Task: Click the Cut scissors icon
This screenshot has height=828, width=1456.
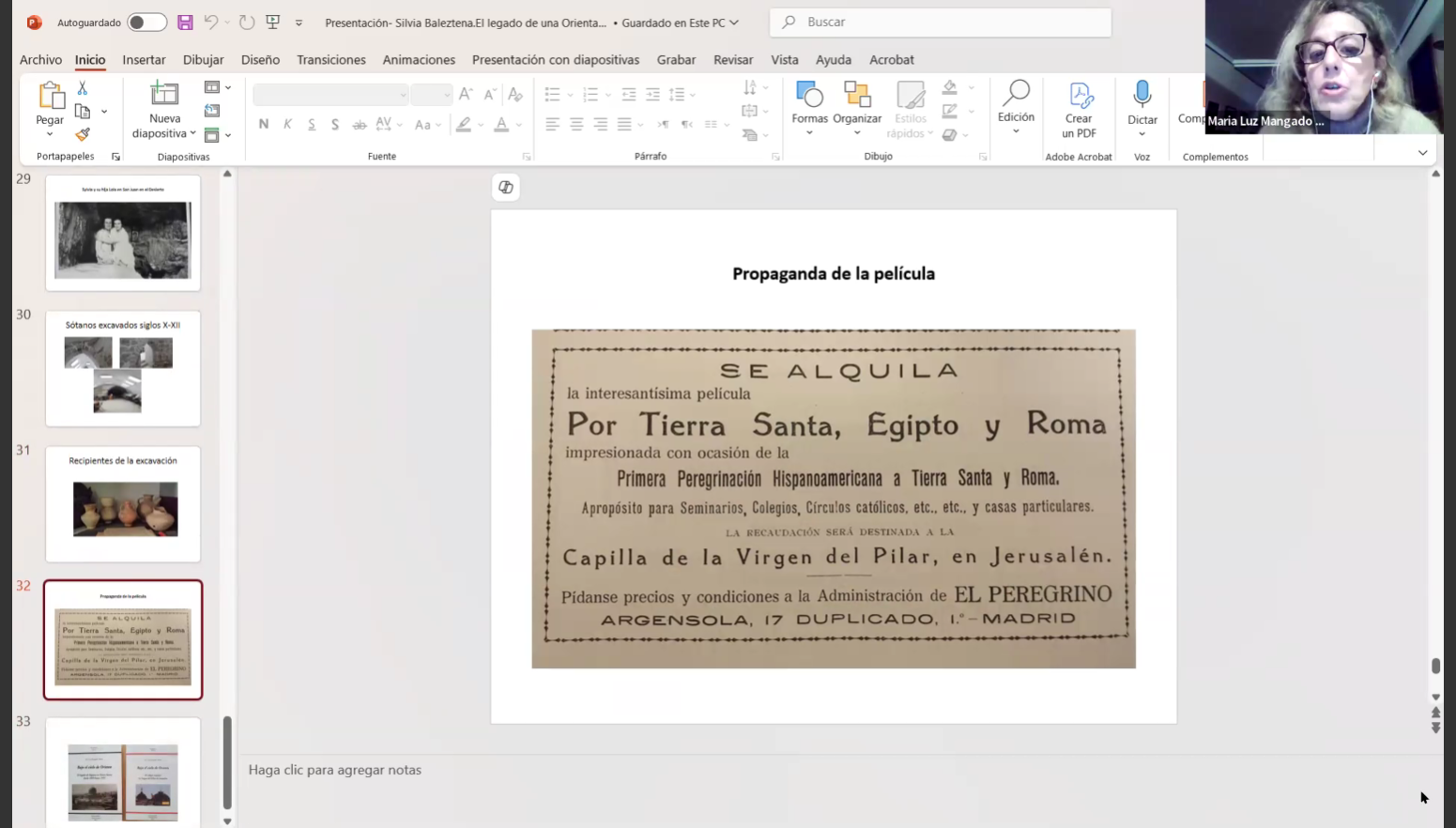Action: [x=83, y=88]
